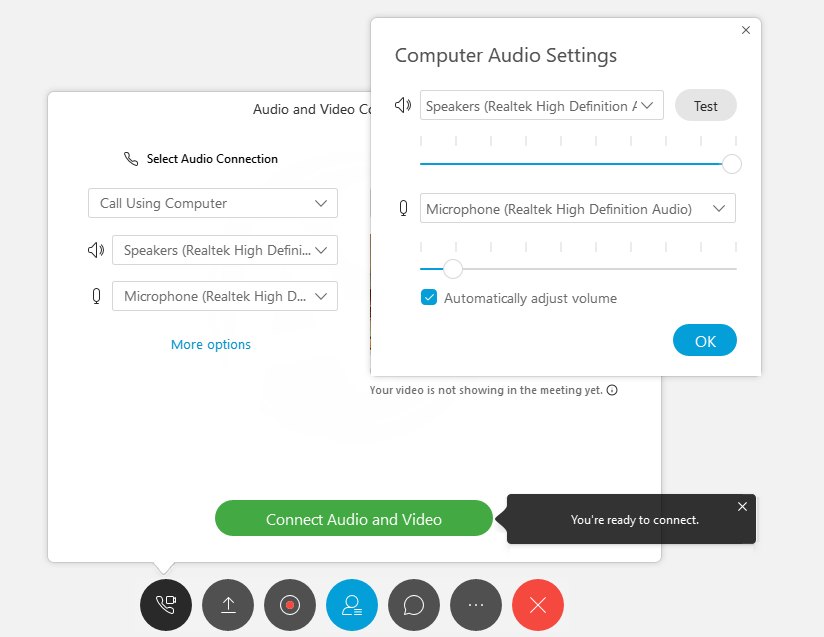
Task: Click Connect Audio and Video
Action: [x=353, y=518]
